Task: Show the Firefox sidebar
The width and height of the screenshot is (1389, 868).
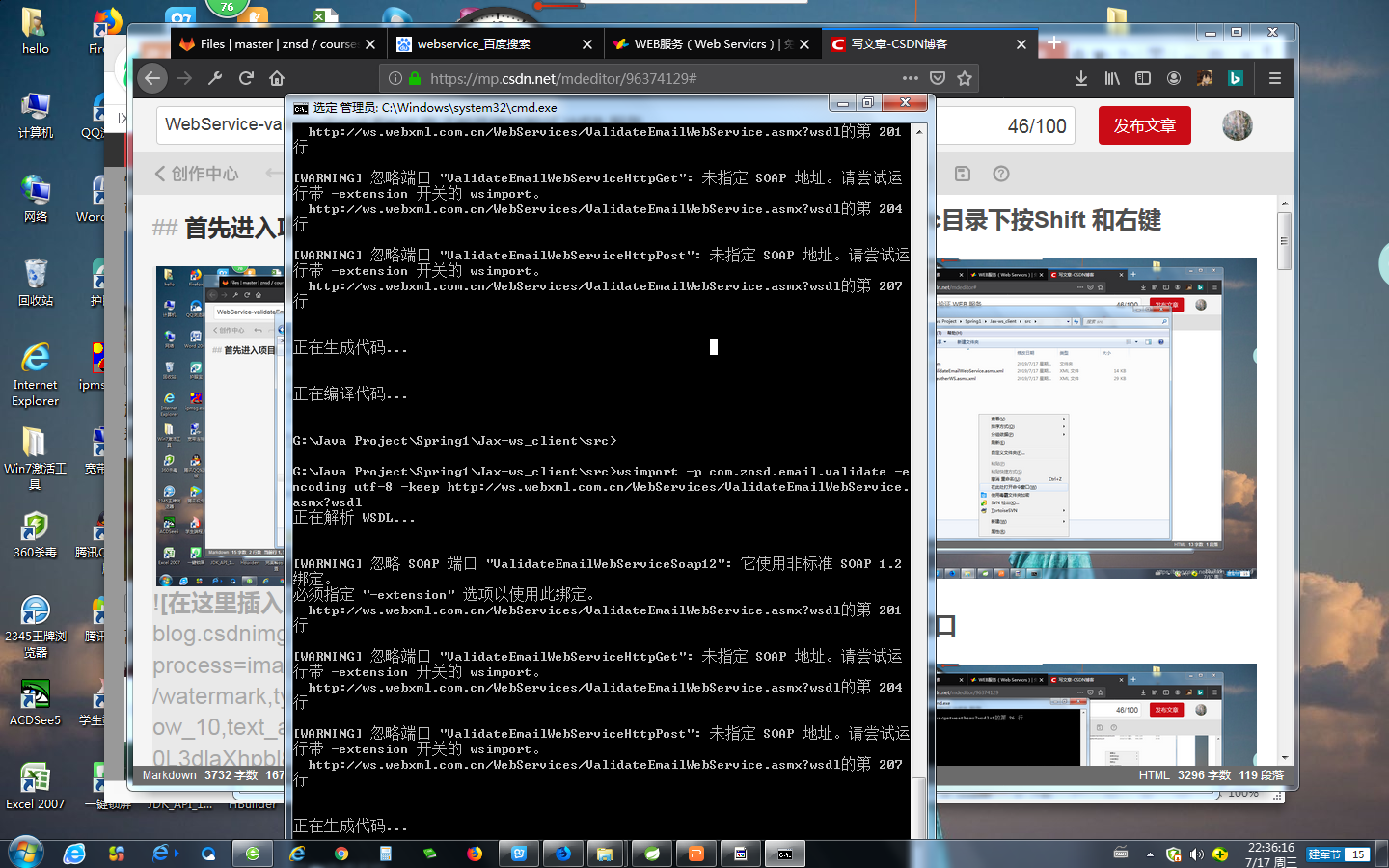Action: 1143,78
